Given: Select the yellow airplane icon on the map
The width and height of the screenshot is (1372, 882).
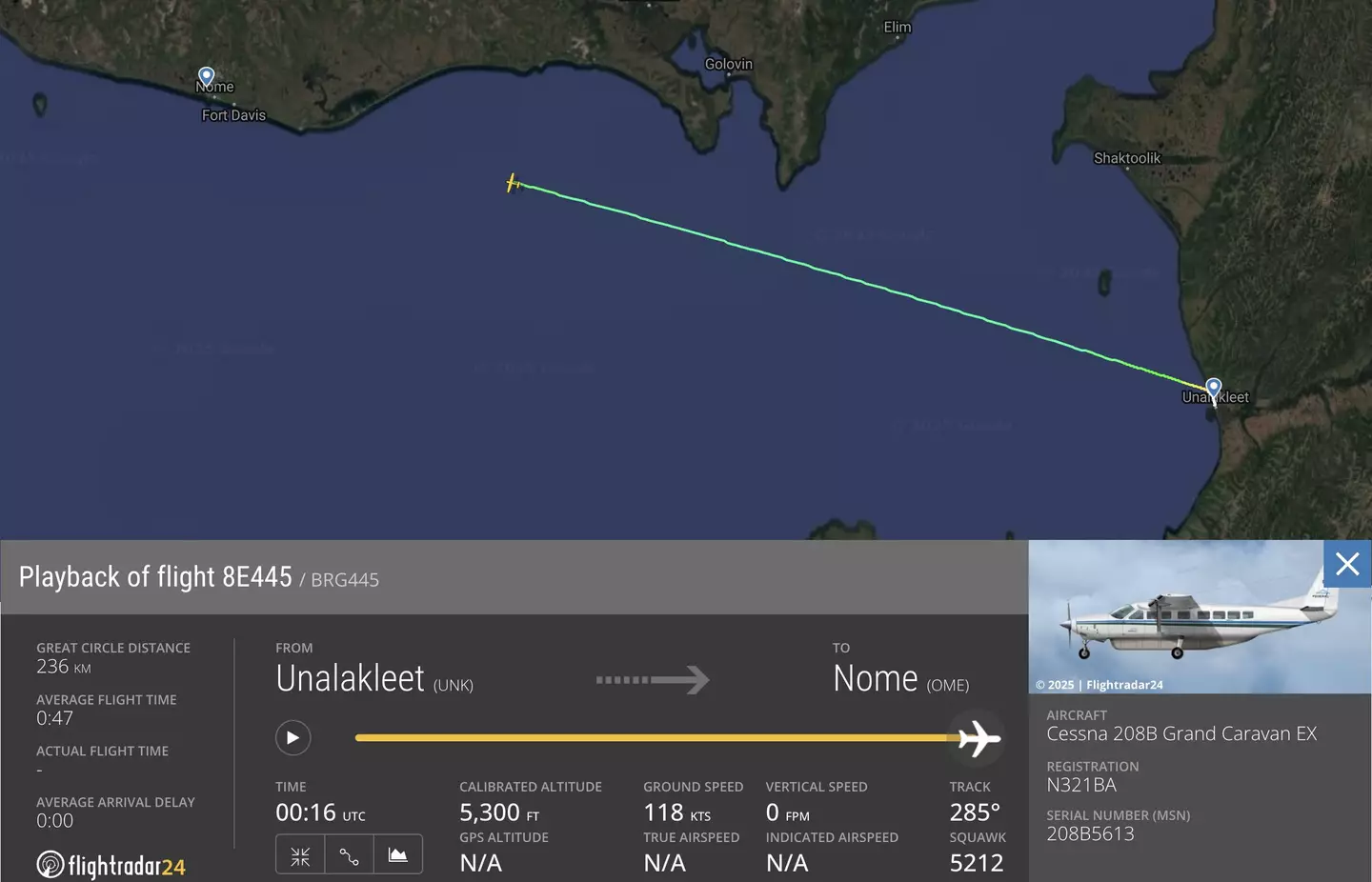Looking at the screenshot, I should point(514,184).
